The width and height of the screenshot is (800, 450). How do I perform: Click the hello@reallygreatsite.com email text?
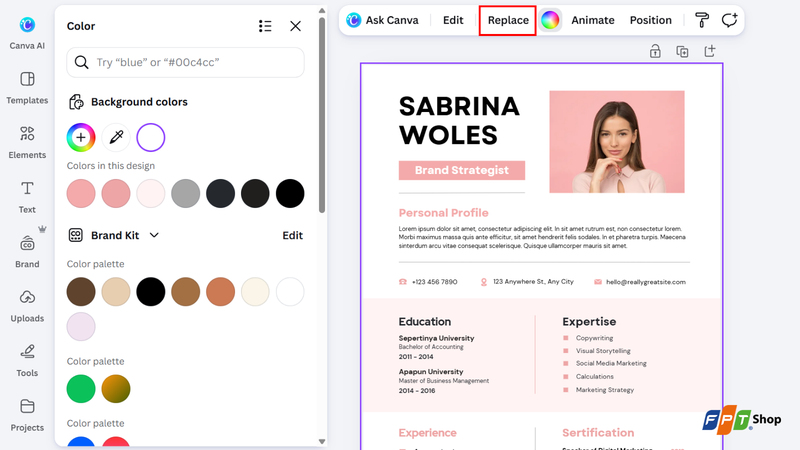coord(646,282)
